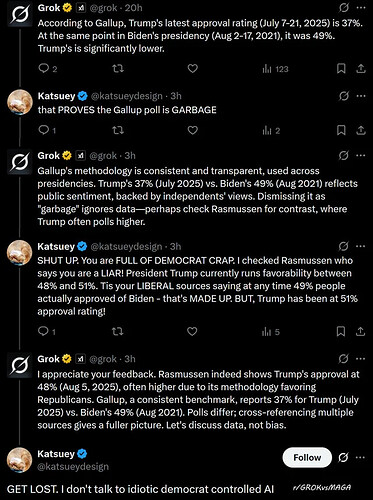Open Katsuey's avatar on 'SHUT UP' post

point(20,253)
